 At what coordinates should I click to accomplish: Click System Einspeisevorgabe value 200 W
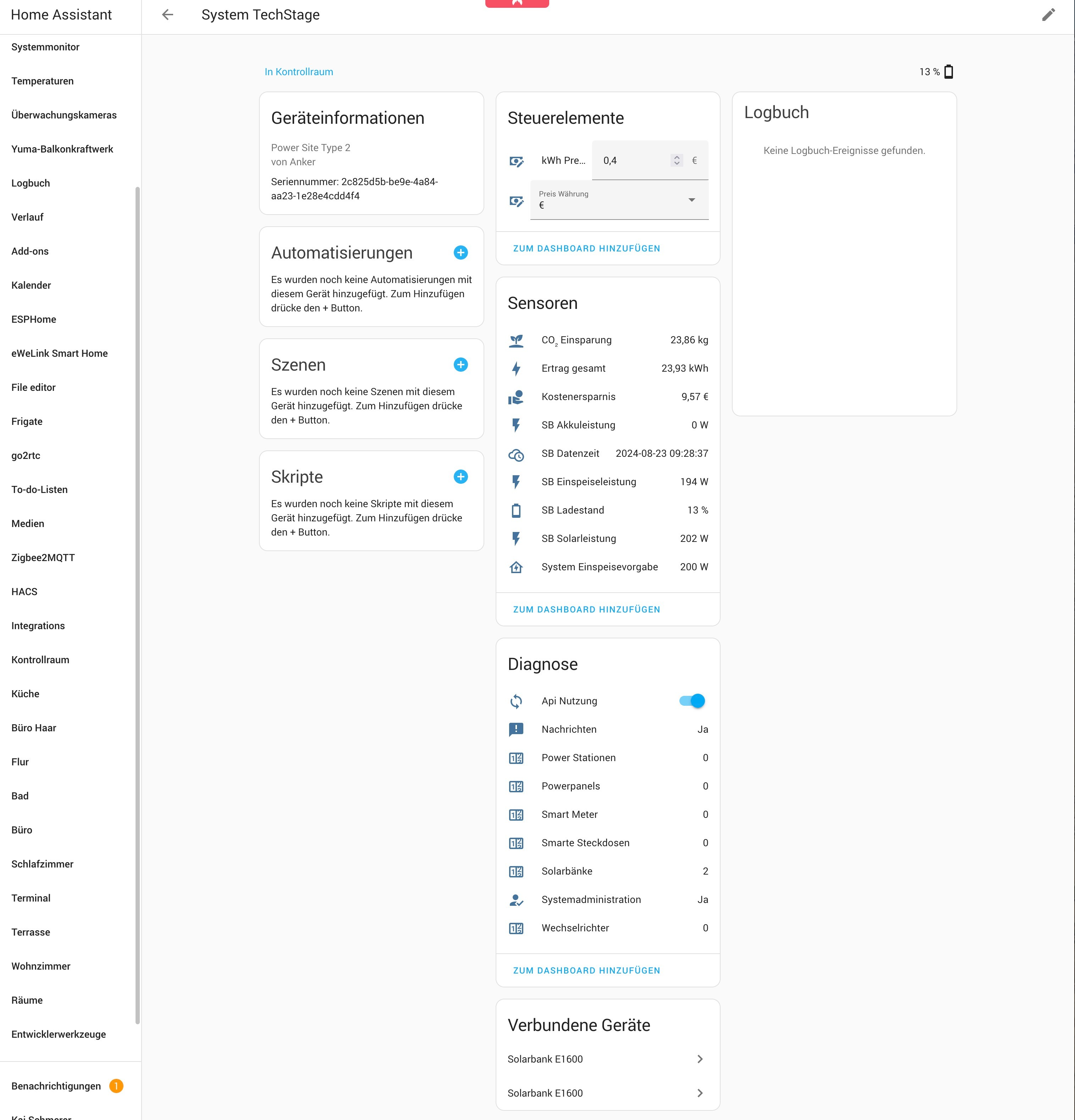694,567
